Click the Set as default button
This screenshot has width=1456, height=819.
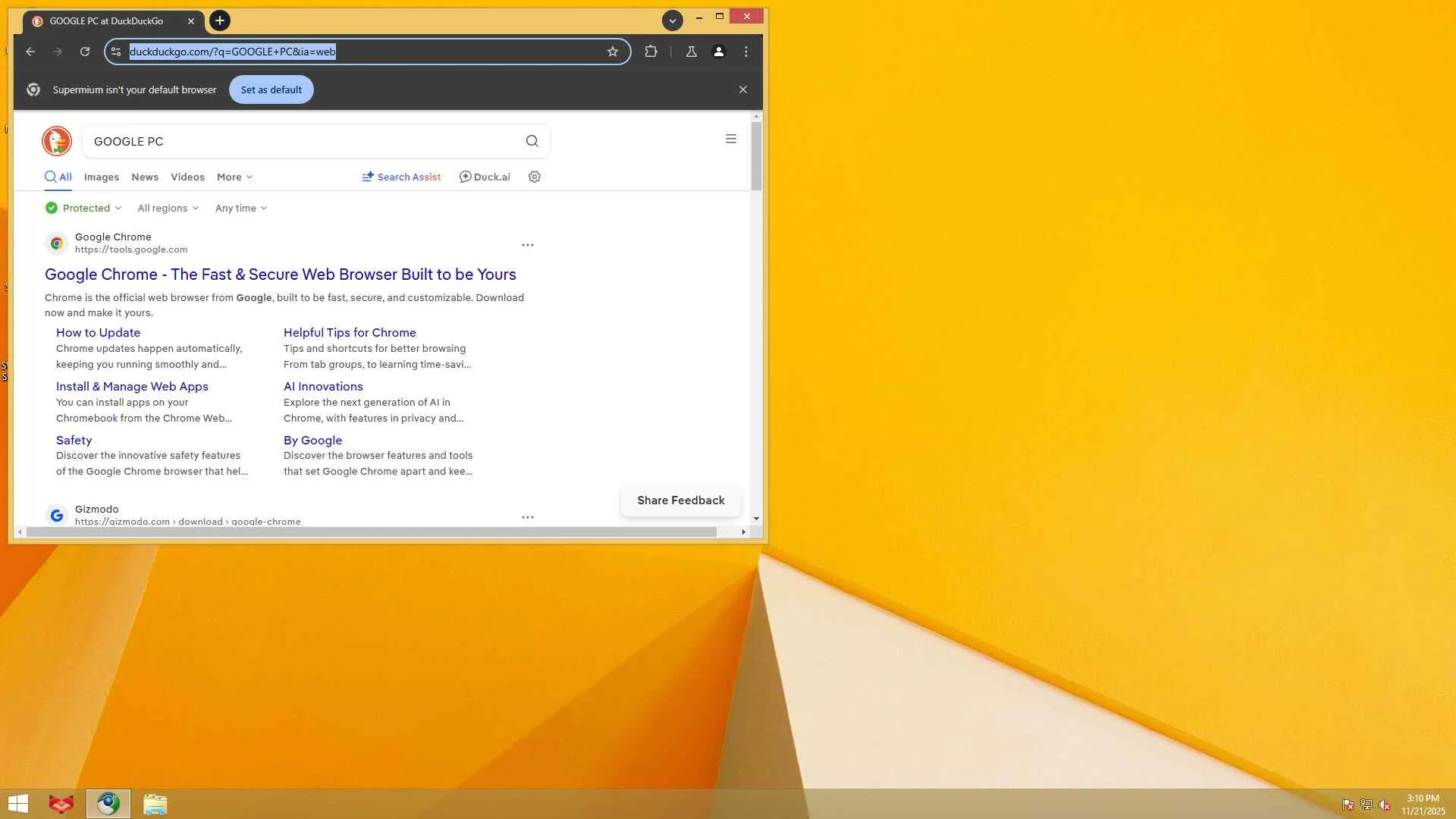click(x=271, y=89)
